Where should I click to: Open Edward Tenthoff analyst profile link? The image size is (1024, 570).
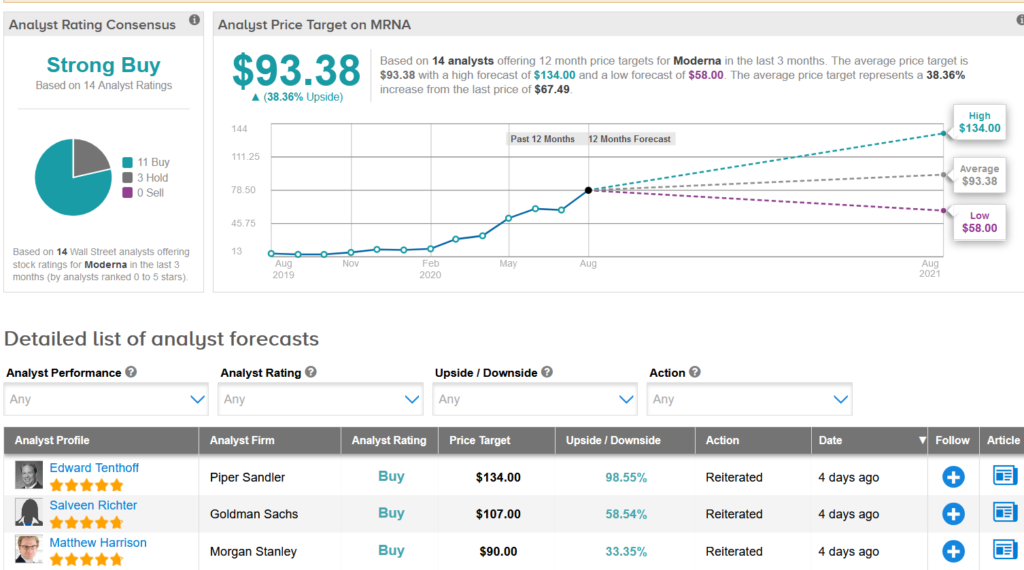94,468
